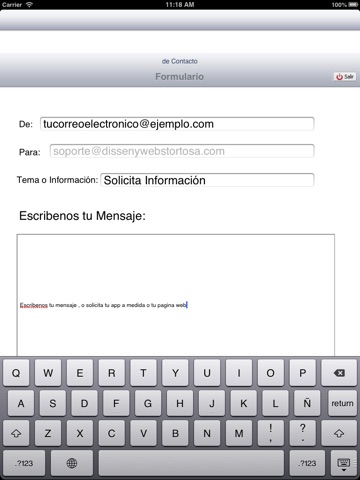Edit the De email address field
The width and height of the screenshot is (360, 480).
tap(177, 124)
